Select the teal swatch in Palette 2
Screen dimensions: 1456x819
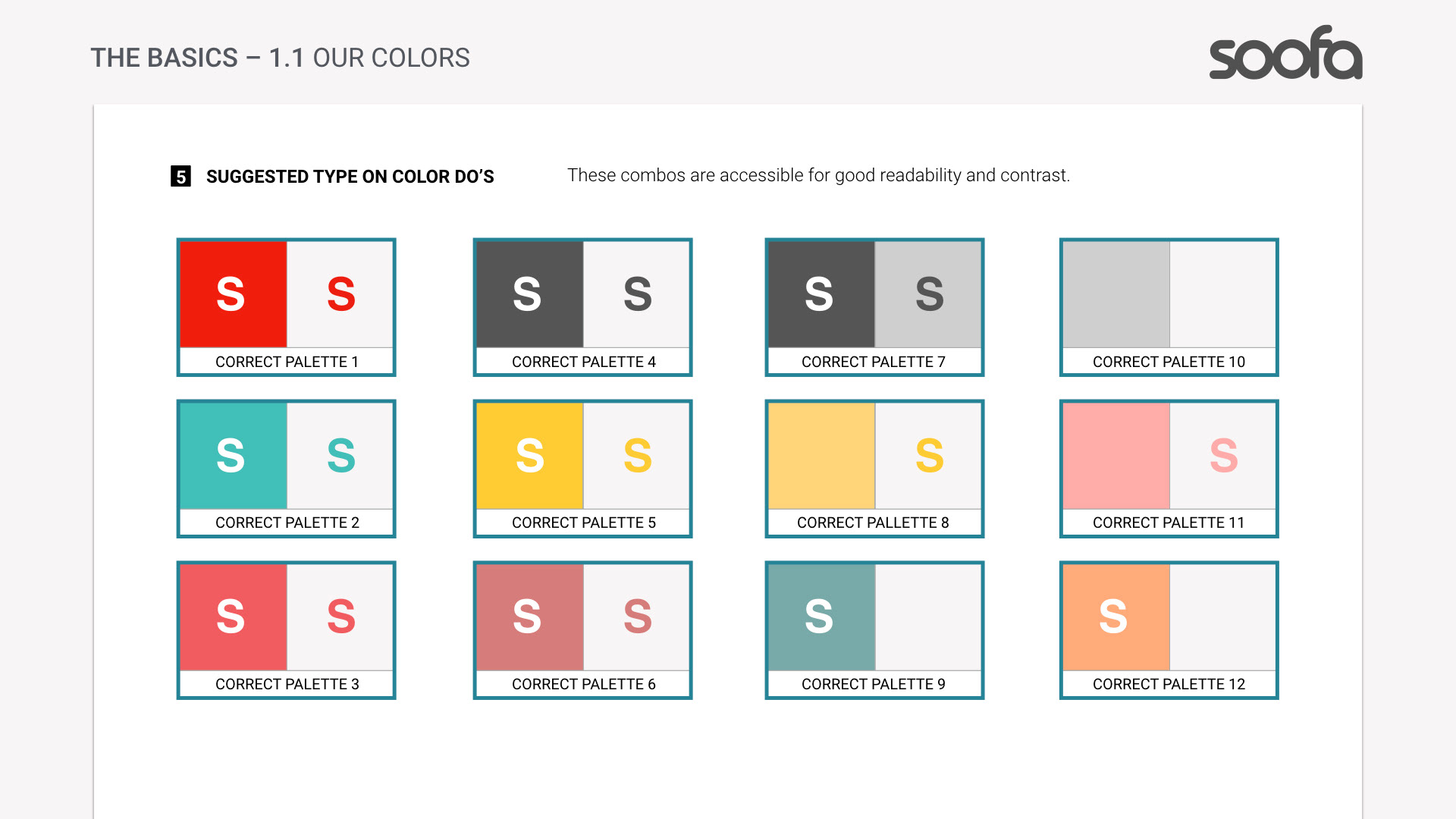click(233, 455)
